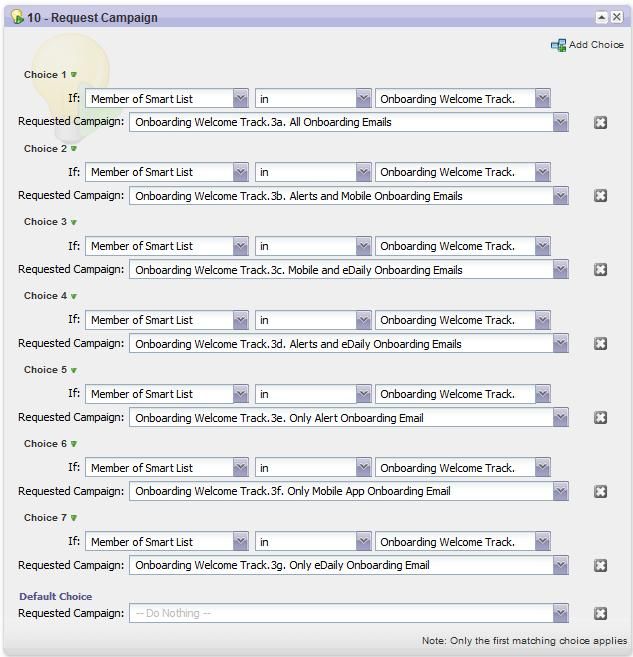Open Default Choice Do Nothing campaign dropdown
Image resolution: width=633 pixels, height=657 pixels.
(560, 614)
